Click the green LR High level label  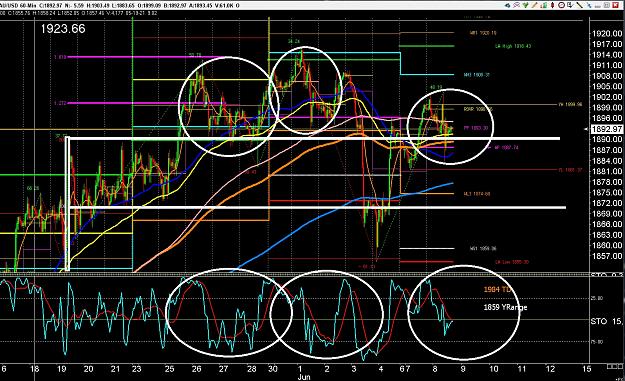click(x=513, y=46)
